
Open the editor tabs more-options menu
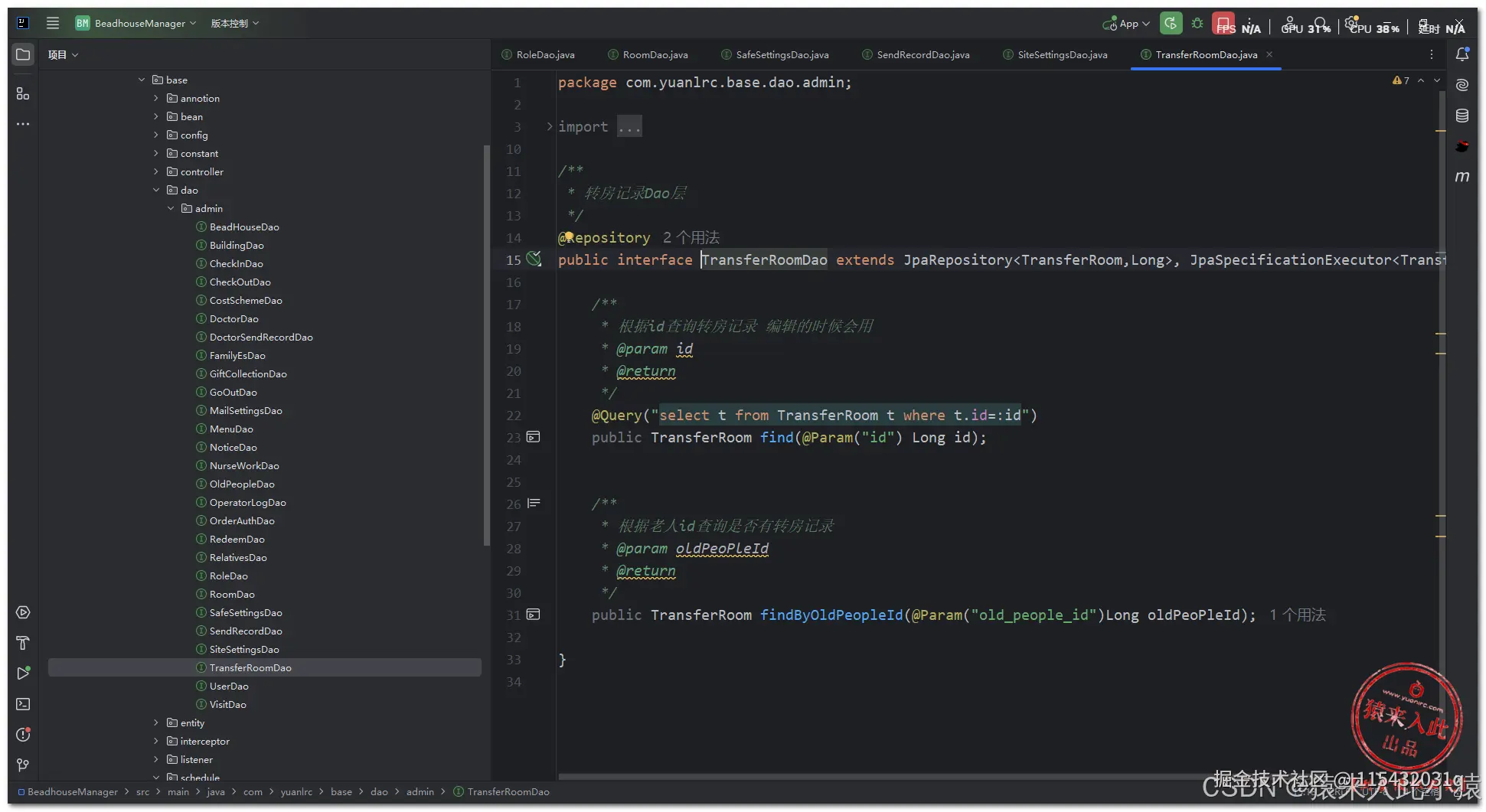click(1432, 54)
